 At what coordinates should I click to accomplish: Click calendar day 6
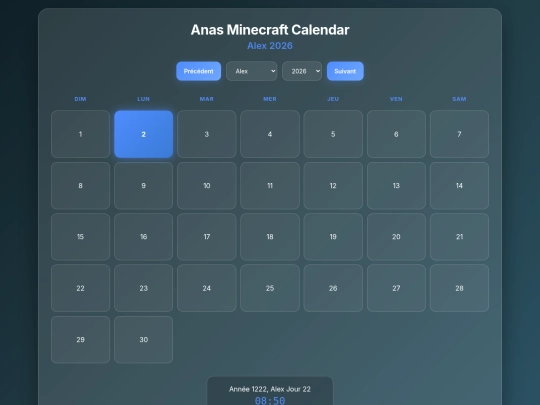[x=396, y=134]
